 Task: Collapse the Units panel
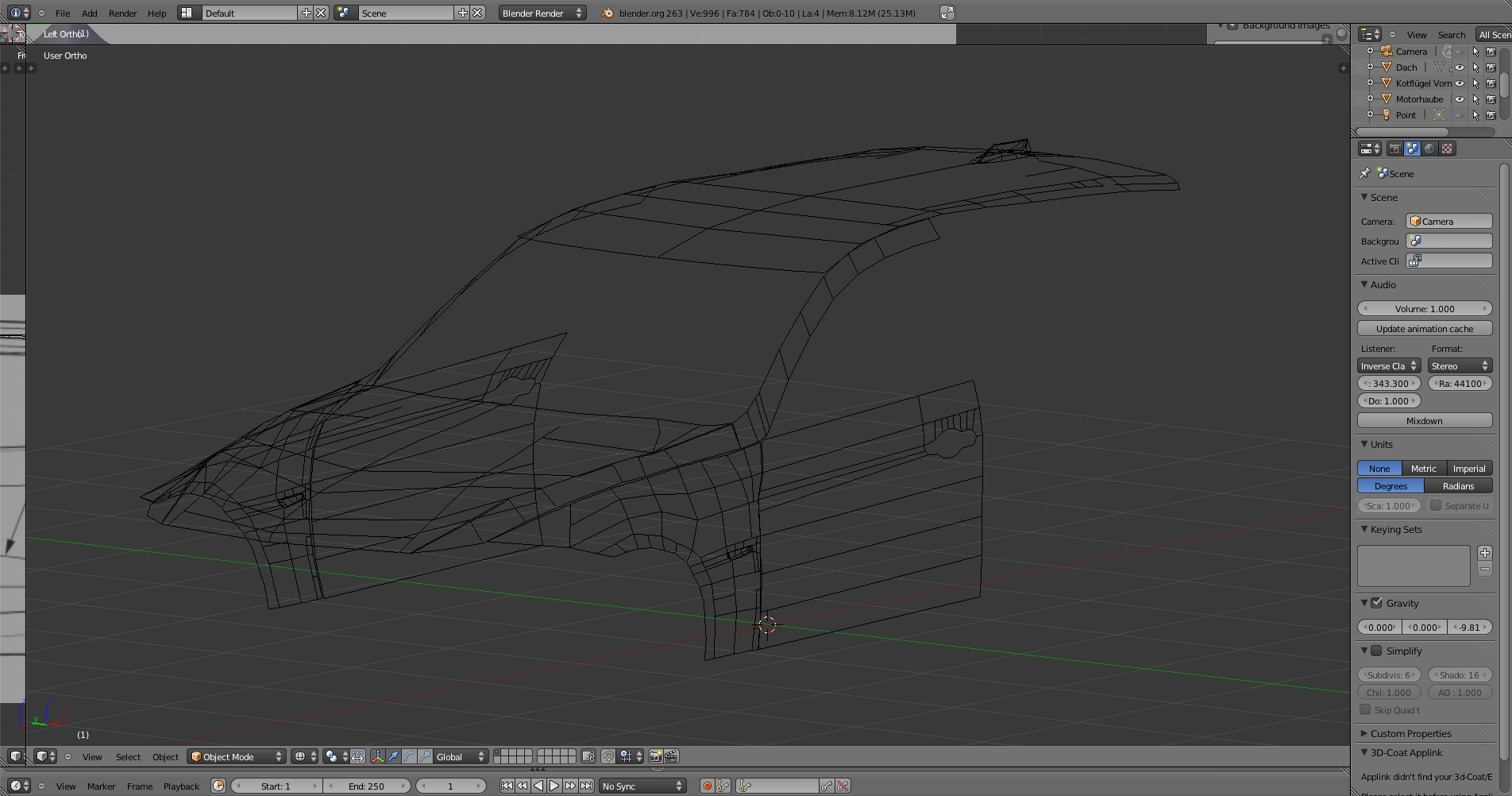1364,444
